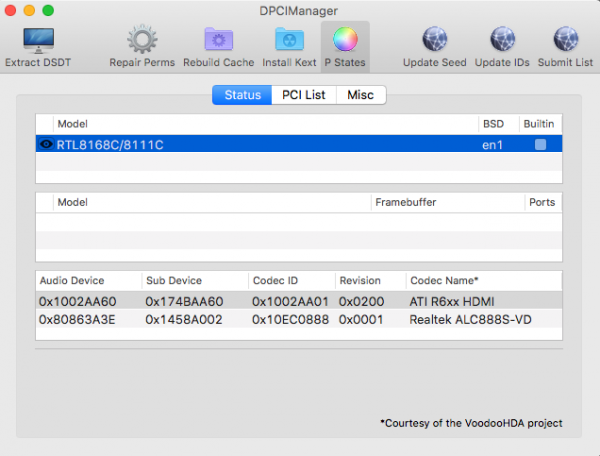600x456 pixels.
Task: Switch to the Status tab
Action: pos(242,95)
